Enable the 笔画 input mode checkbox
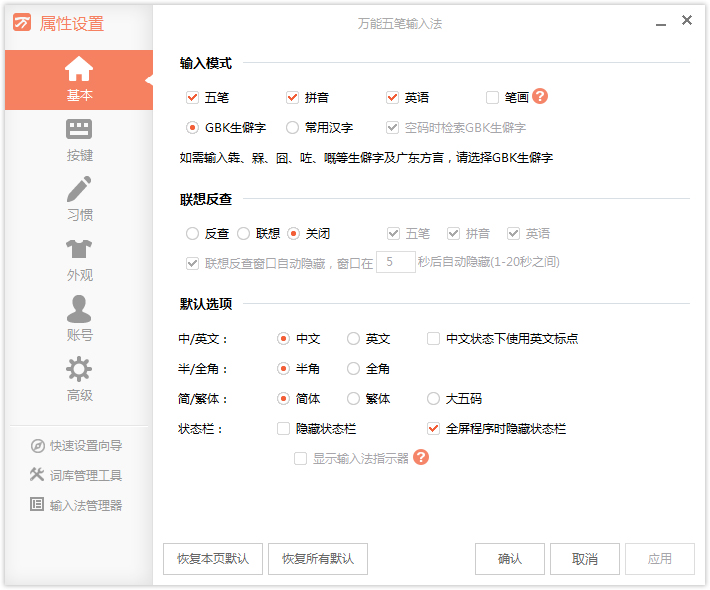The height and width of the screenshot is (590, 710). (x=492, y=97)
